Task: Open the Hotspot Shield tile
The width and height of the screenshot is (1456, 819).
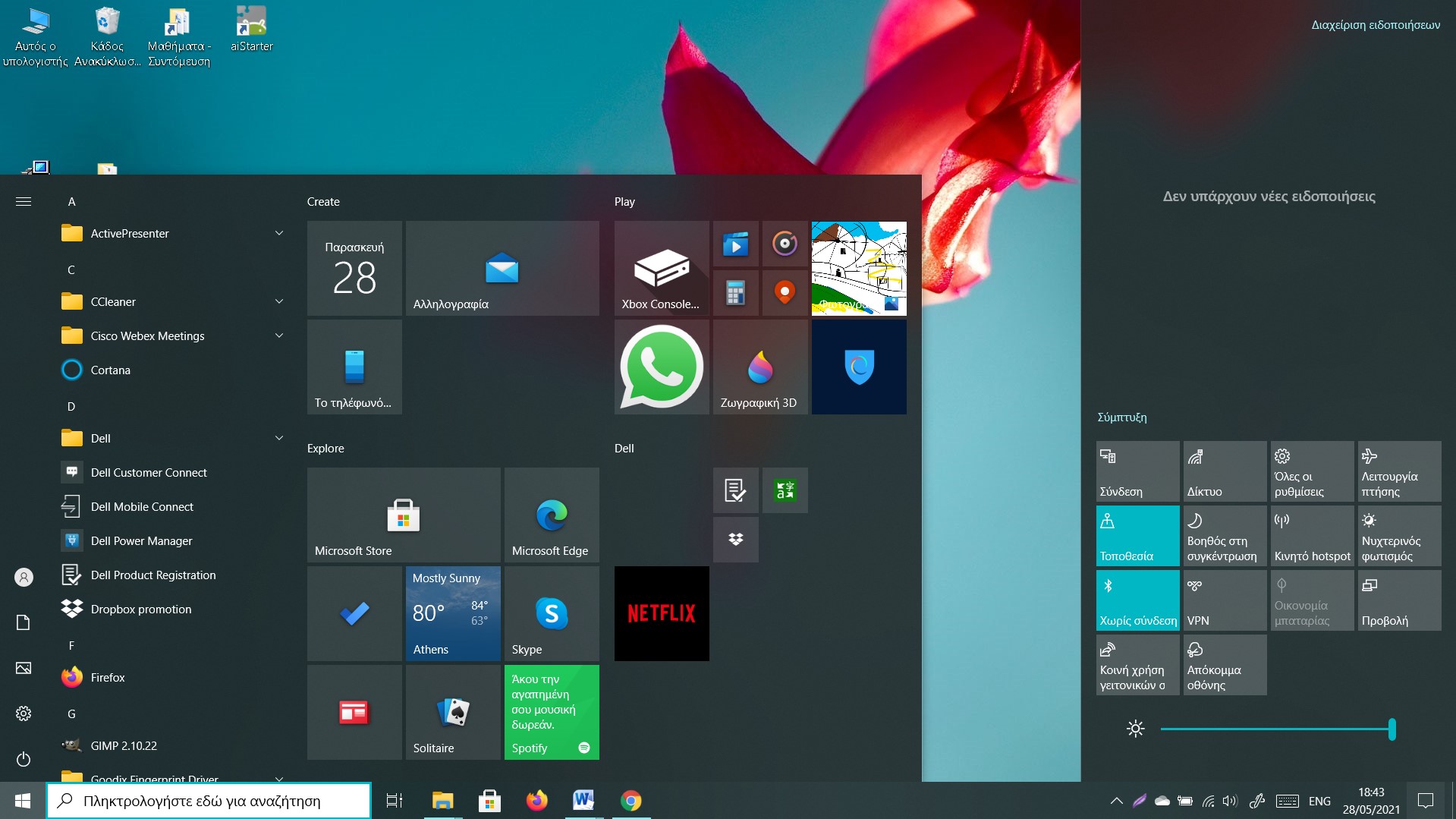Action: [x=859, y=367]
